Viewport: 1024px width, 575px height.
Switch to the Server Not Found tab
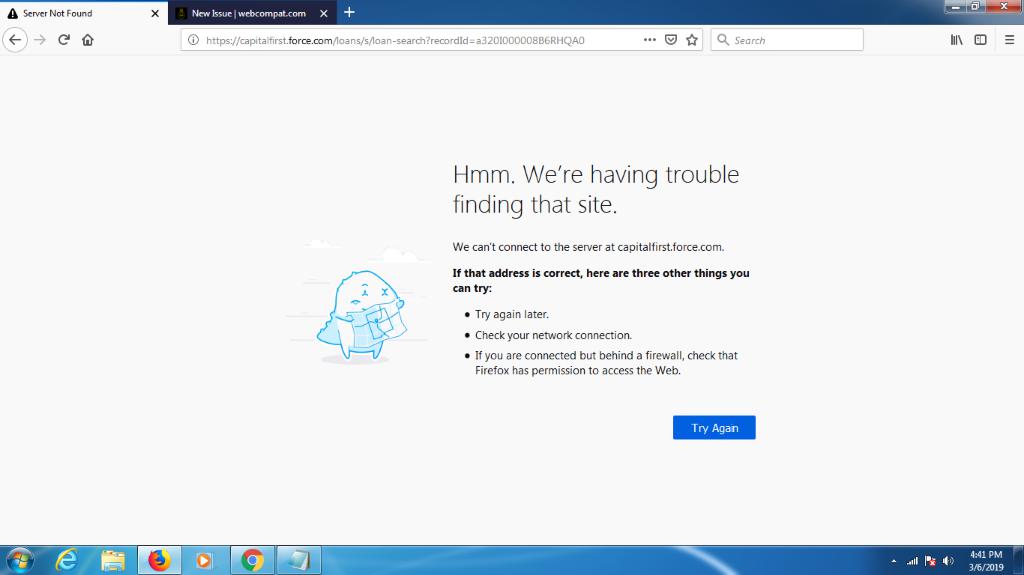75,13
